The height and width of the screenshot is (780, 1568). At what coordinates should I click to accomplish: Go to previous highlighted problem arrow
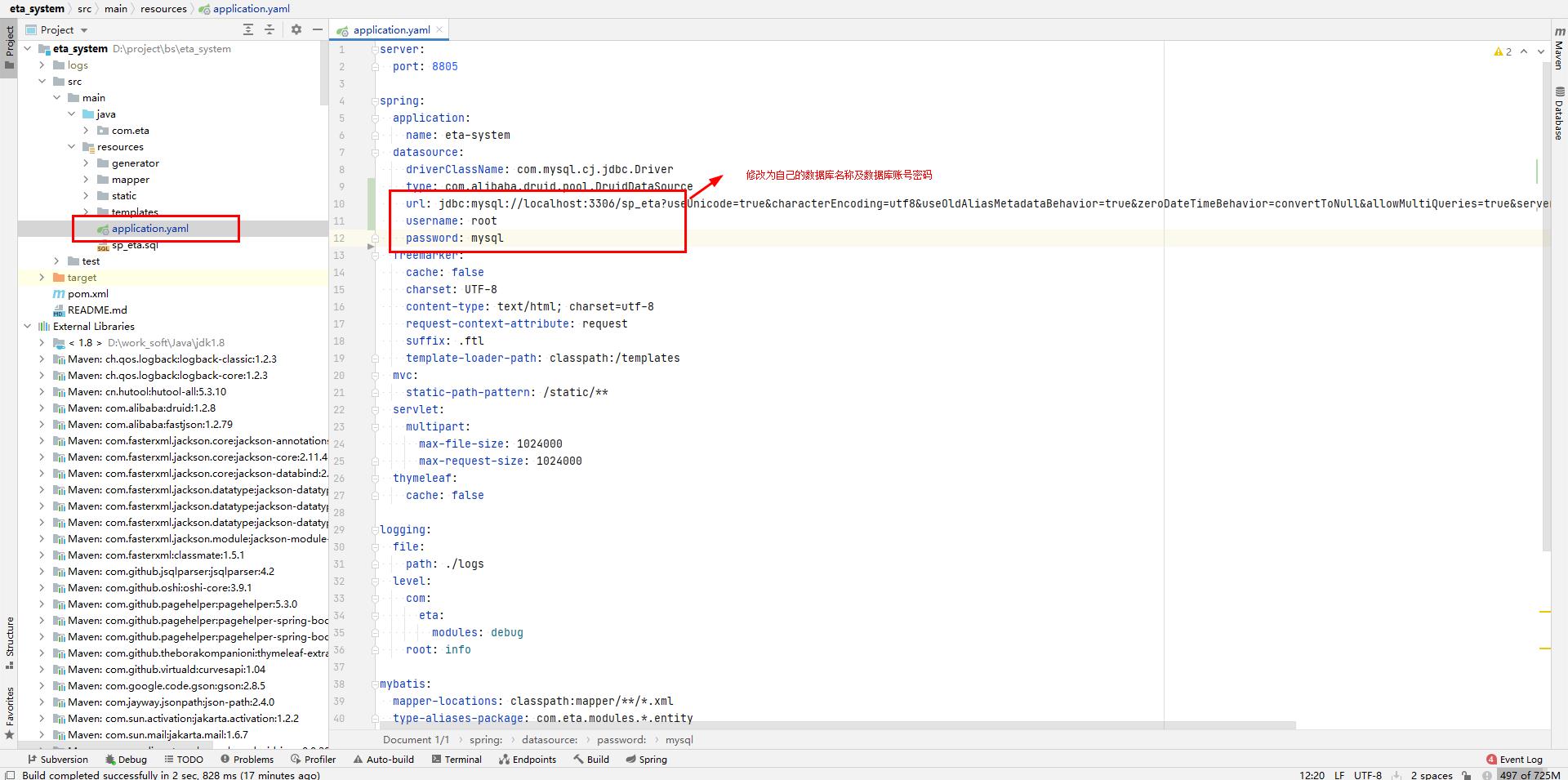(1524, 51)
